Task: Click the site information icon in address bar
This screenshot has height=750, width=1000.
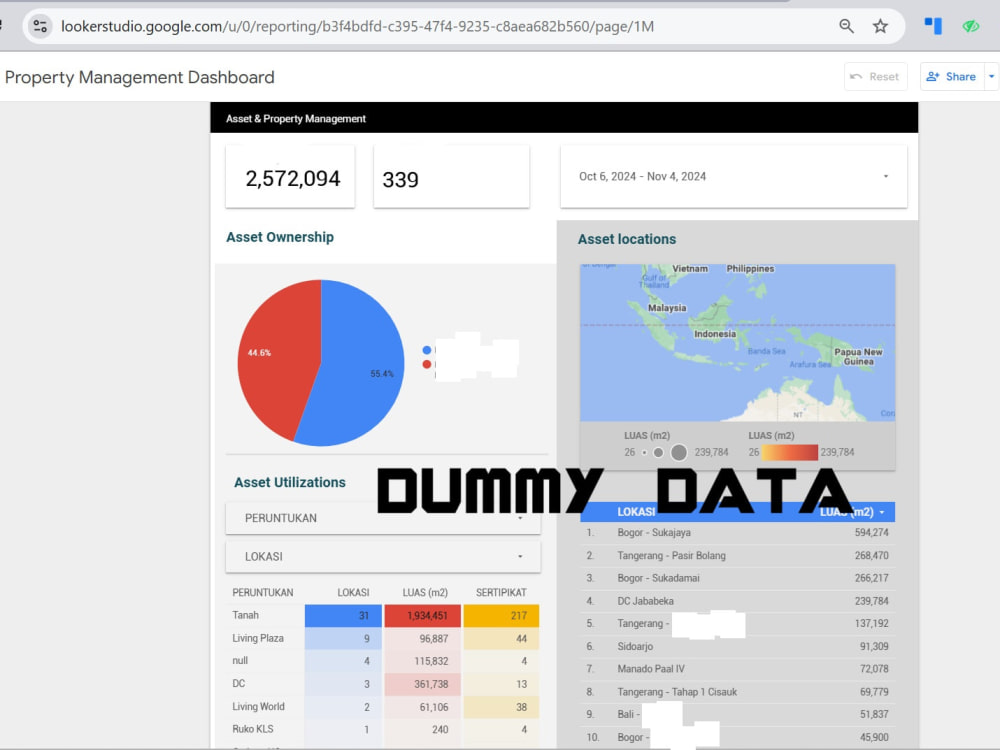Action: click(40, 26)
